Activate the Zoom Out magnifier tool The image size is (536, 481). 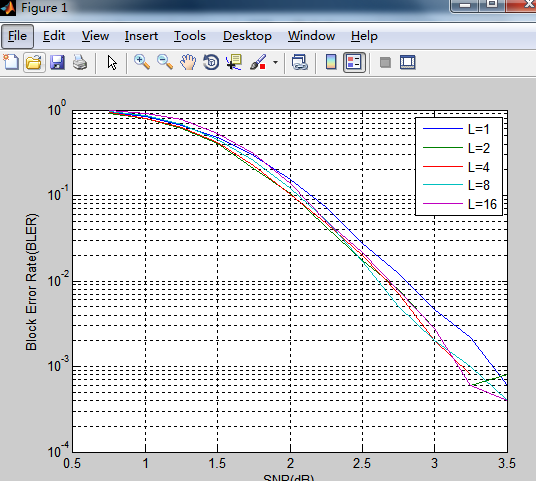click(165, 63)
